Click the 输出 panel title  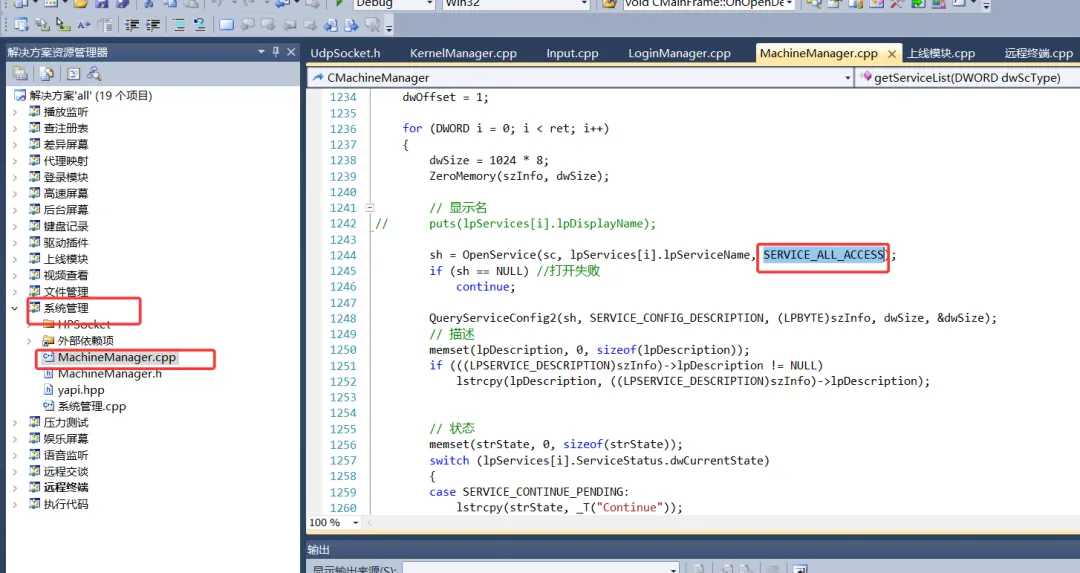318,549
